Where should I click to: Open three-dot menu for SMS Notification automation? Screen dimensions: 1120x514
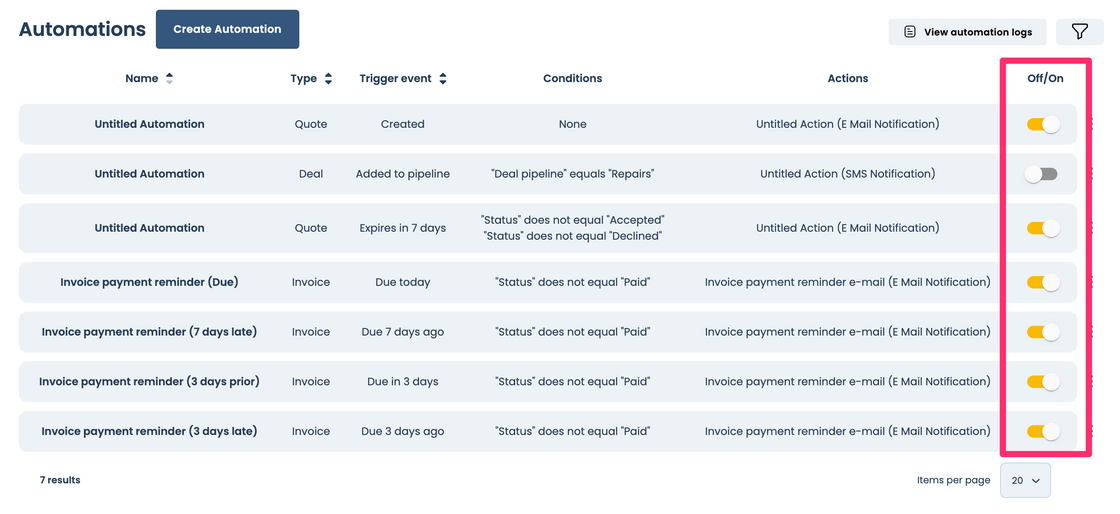pos(1092,174)
